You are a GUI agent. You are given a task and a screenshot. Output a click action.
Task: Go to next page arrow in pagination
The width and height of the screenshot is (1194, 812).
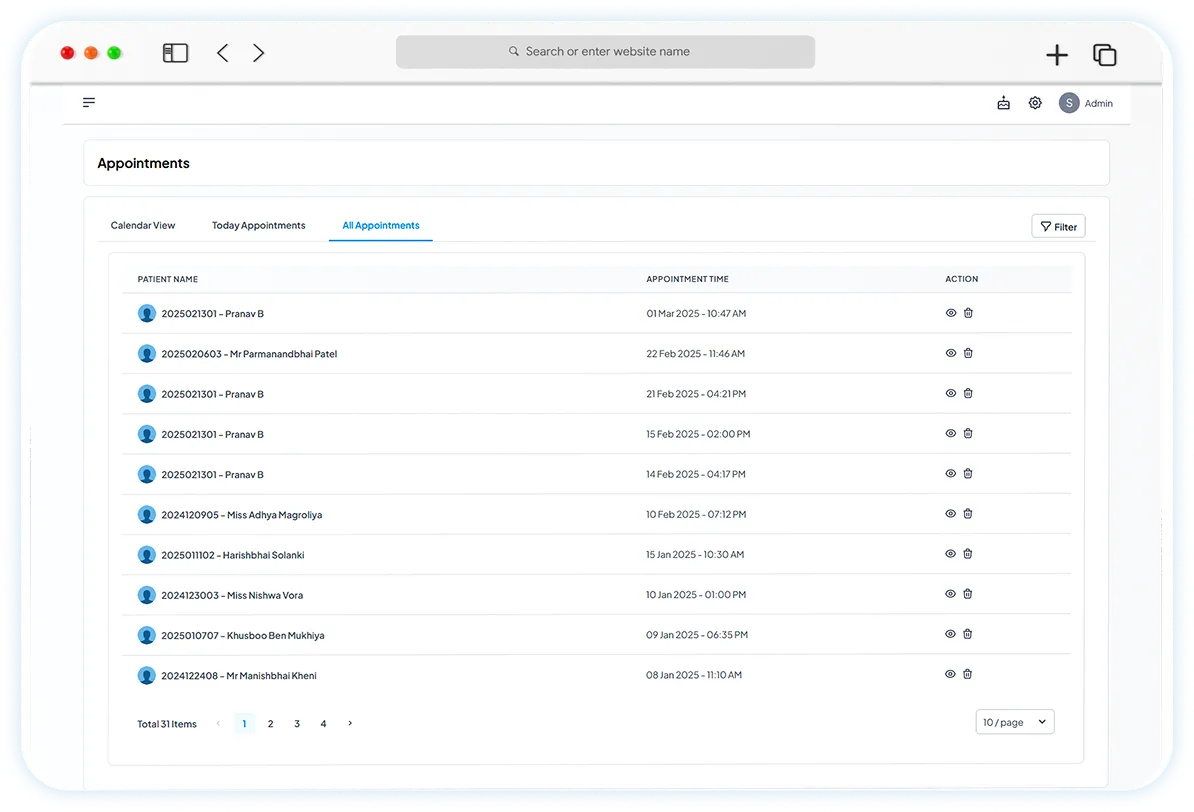tap(350, 724)
